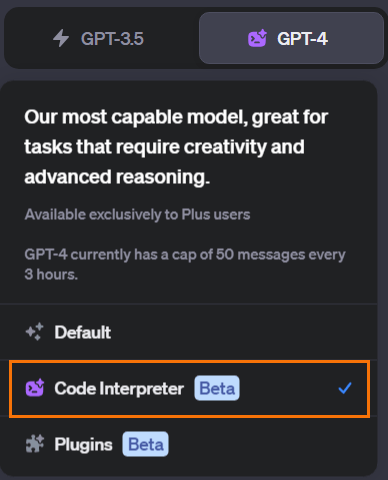388x480 pixels.
Task: Click the Default label text
Action: 83,332
